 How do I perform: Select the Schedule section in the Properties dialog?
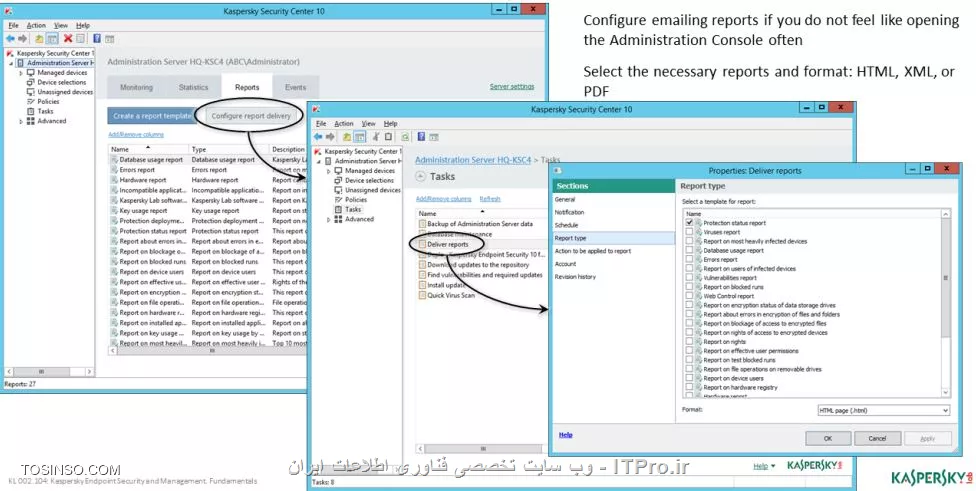coord(614,225)
